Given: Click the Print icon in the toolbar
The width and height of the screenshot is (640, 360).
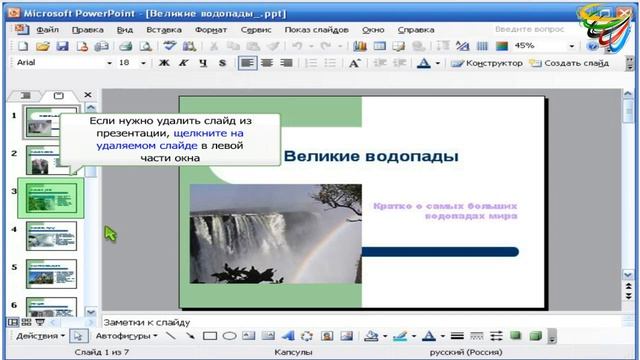Looking at the screenshot, I should [126, 46].
